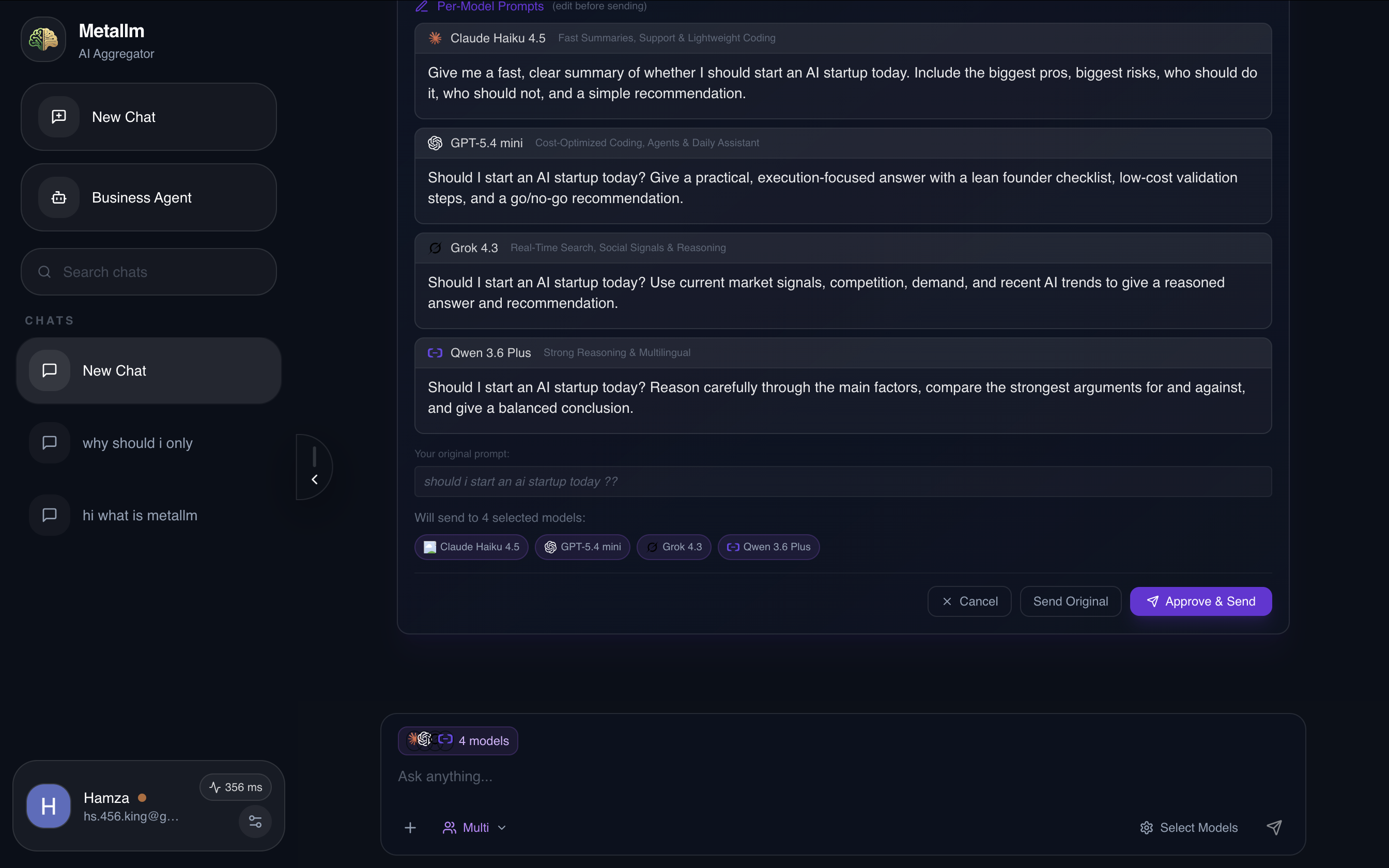Click the search magnifier icon

tap(45, 272)
